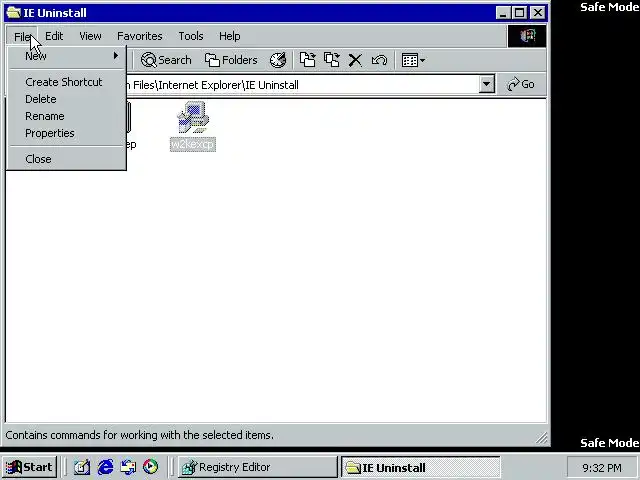This screenshot has width=640, height=480.
Task: Click the IE Uninstall taskbar button
Action: (420, 467)
